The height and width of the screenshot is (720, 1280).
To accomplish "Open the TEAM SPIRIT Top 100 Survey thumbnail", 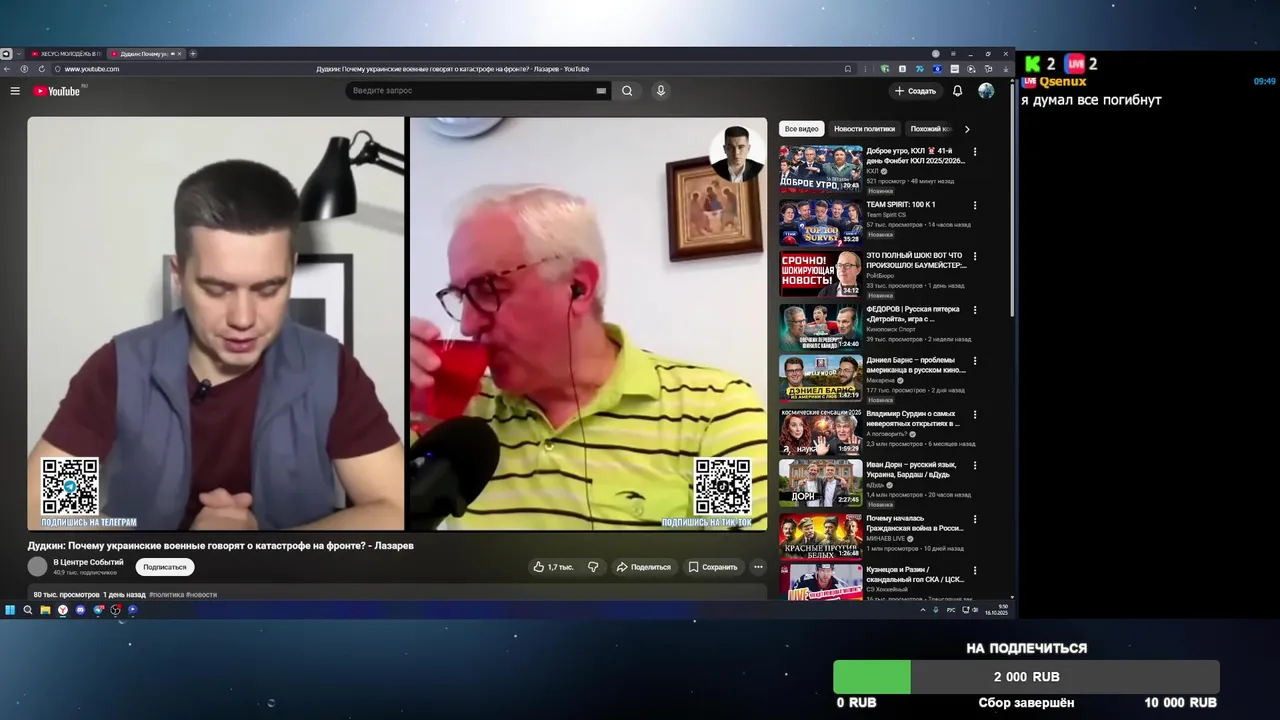I will [x=821, y=222].
